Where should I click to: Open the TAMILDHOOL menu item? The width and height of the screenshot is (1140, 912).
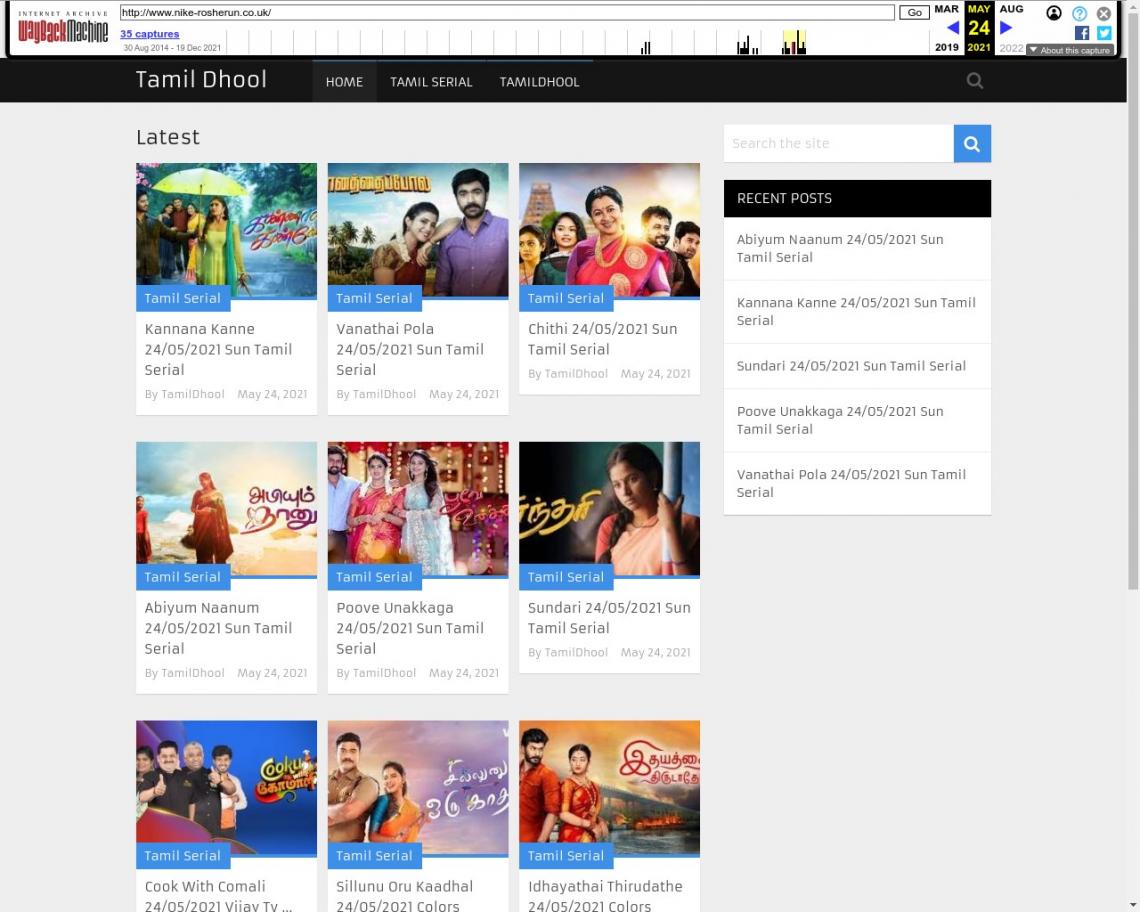pos(539,81)
